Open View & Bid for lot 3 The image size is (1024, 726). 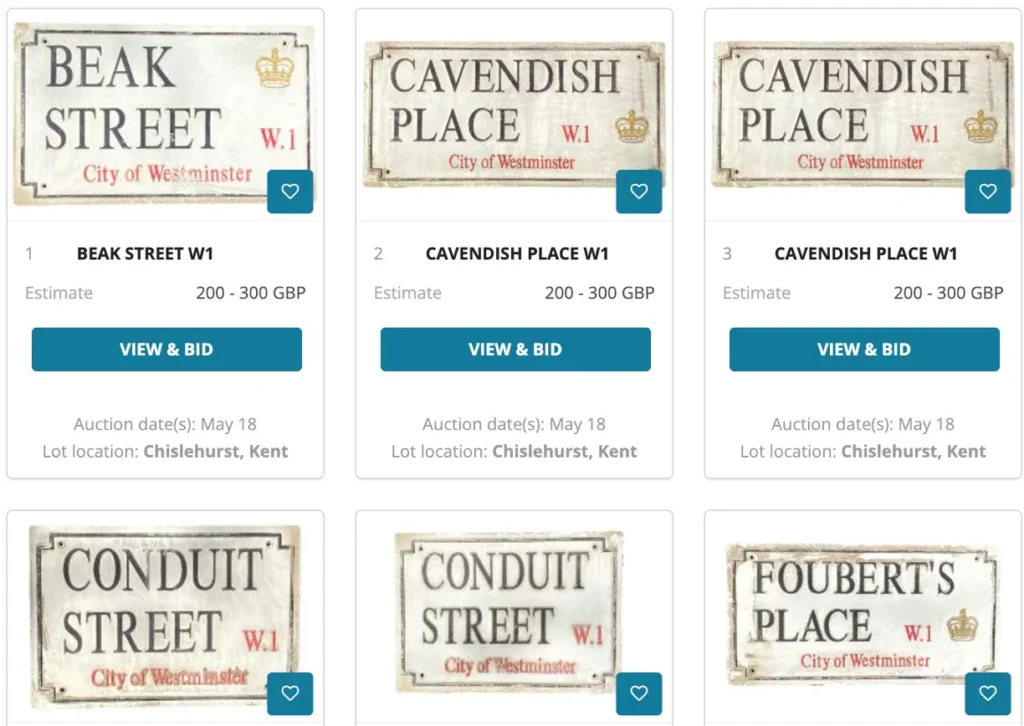[x=864, y=350]
